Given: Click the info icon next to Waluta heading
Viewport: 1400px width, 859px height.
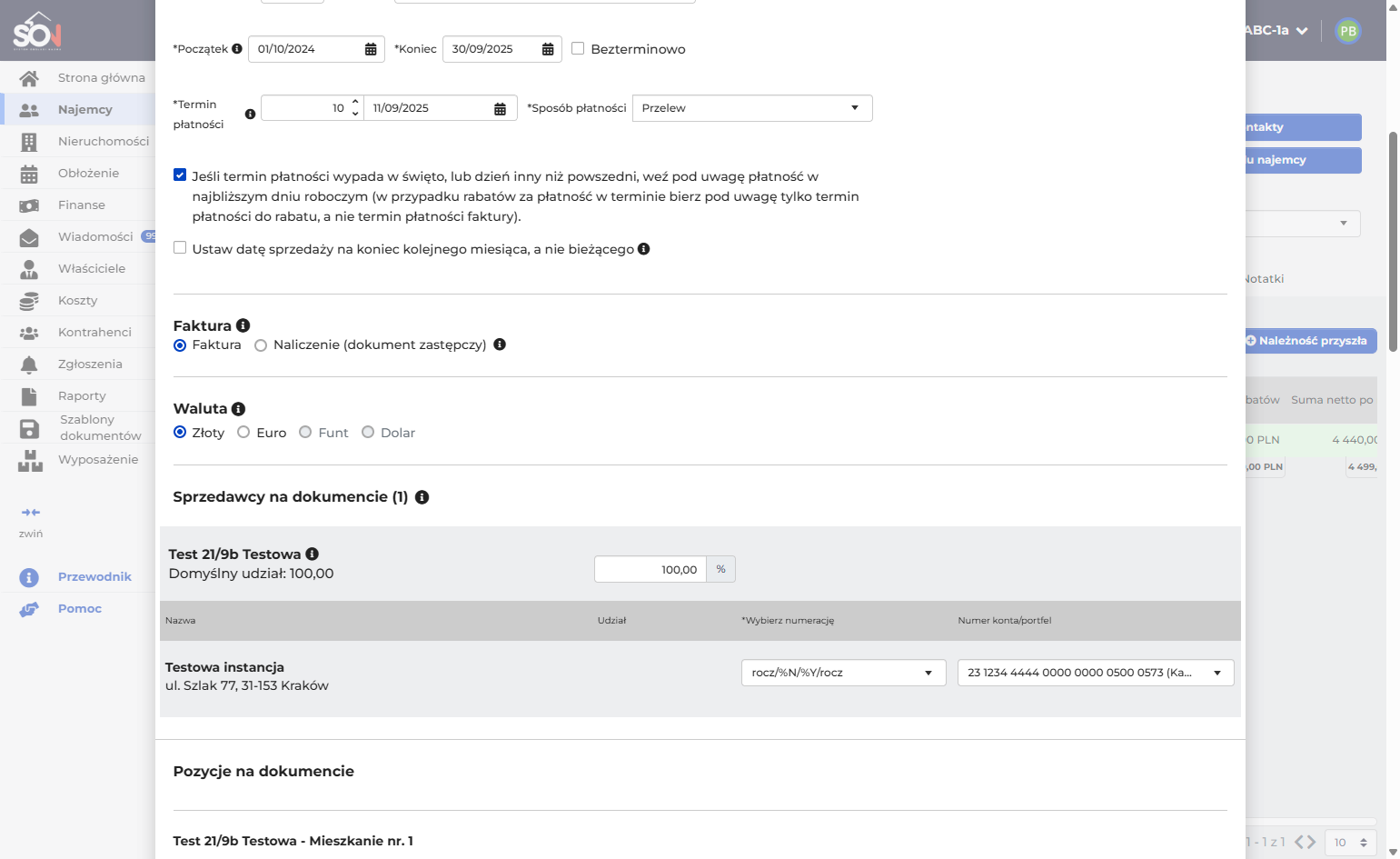Looking at the screenshot, I should point(238,409).
